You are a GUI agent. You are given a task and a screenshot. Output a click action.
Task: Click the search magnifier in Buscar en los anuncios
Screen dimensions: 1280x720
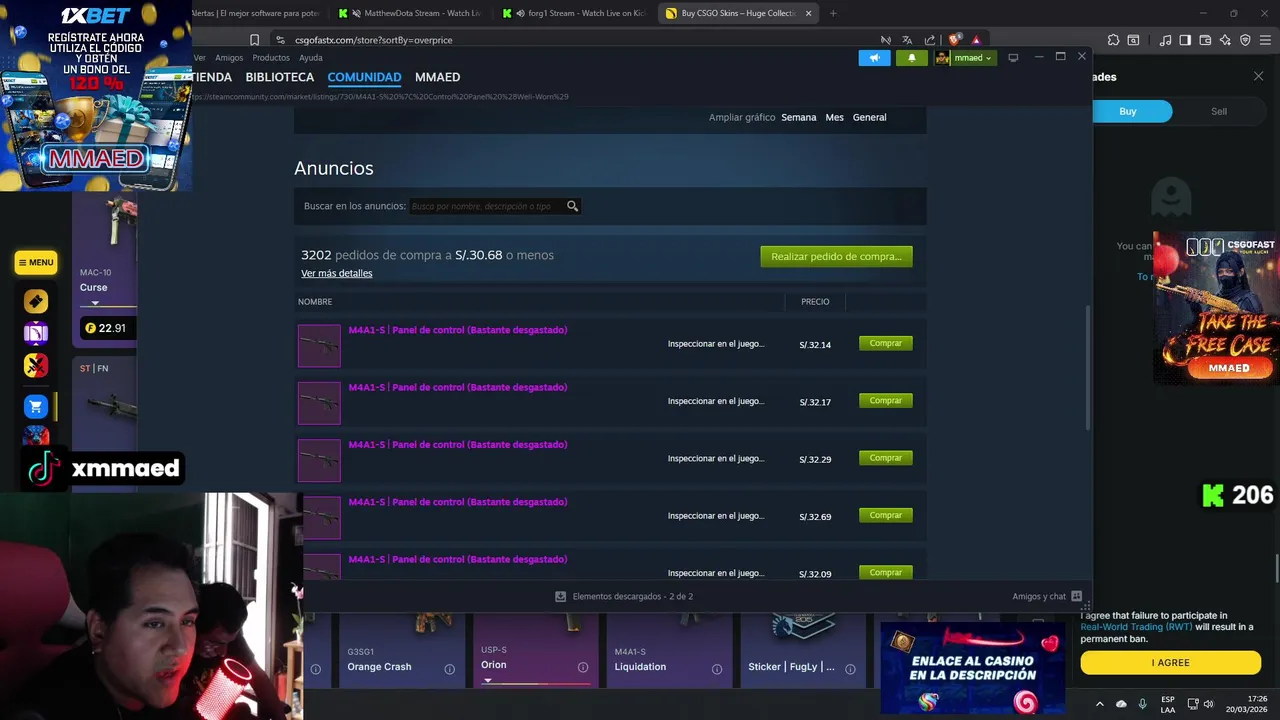click(572, 206)
